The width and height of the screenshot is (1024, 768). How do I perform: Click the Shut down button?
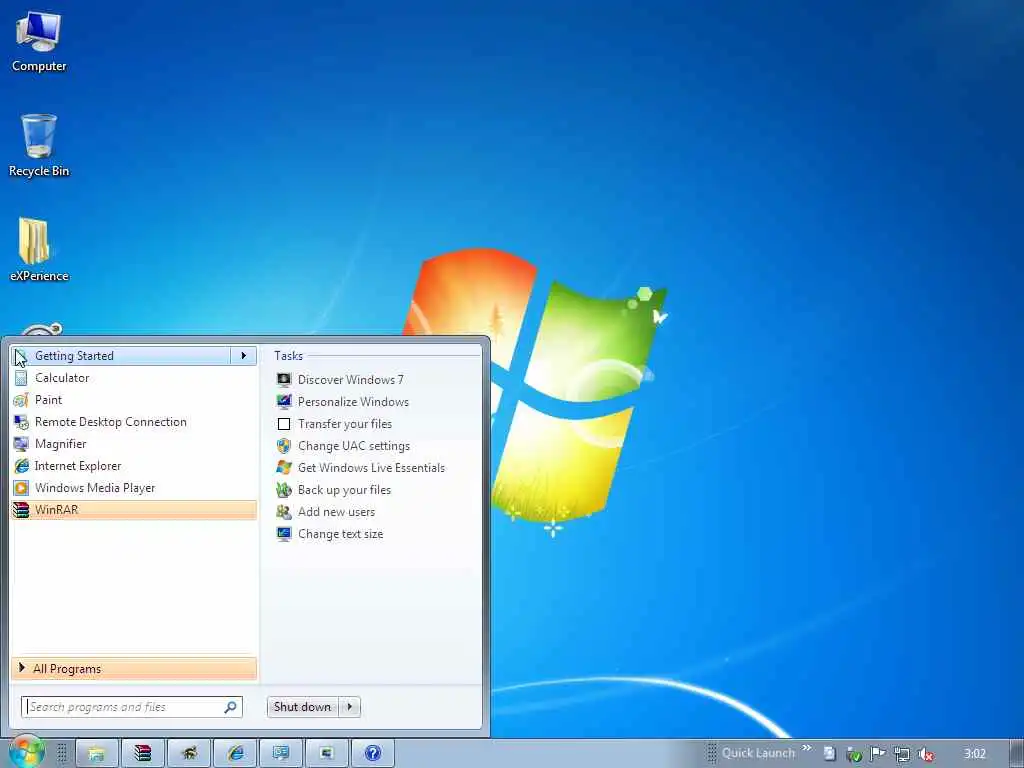[303, 707]
